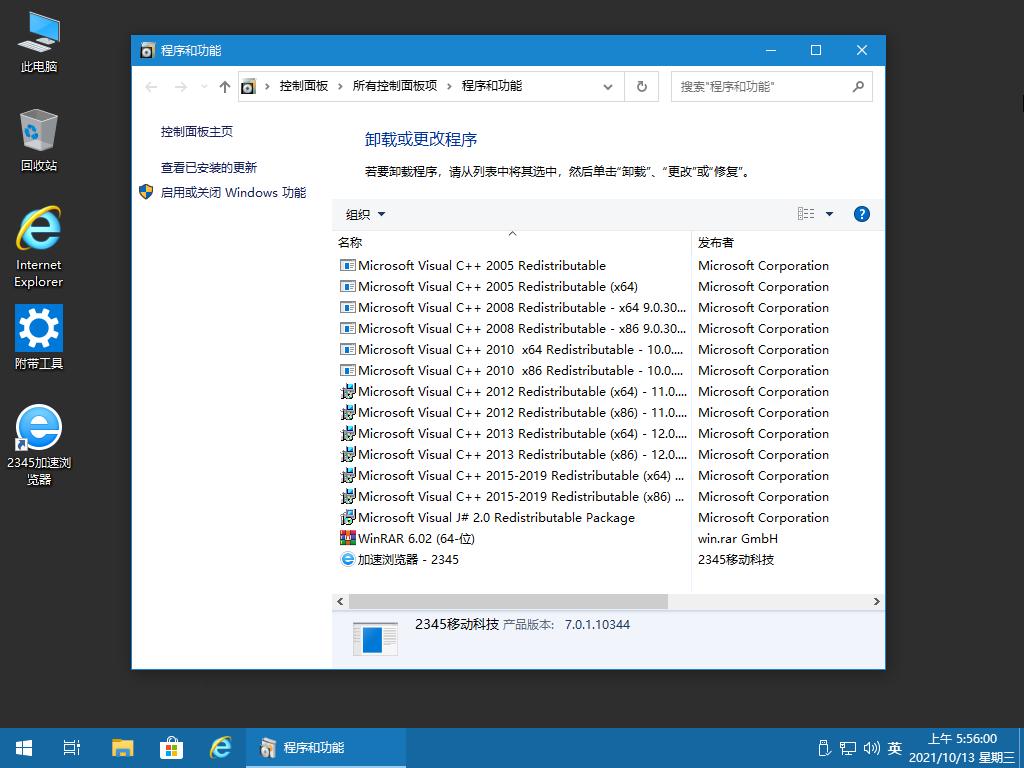This screenshot has height=768, width=1024.
Task: Click the address bar control panel icon
Action: [248, 86]
